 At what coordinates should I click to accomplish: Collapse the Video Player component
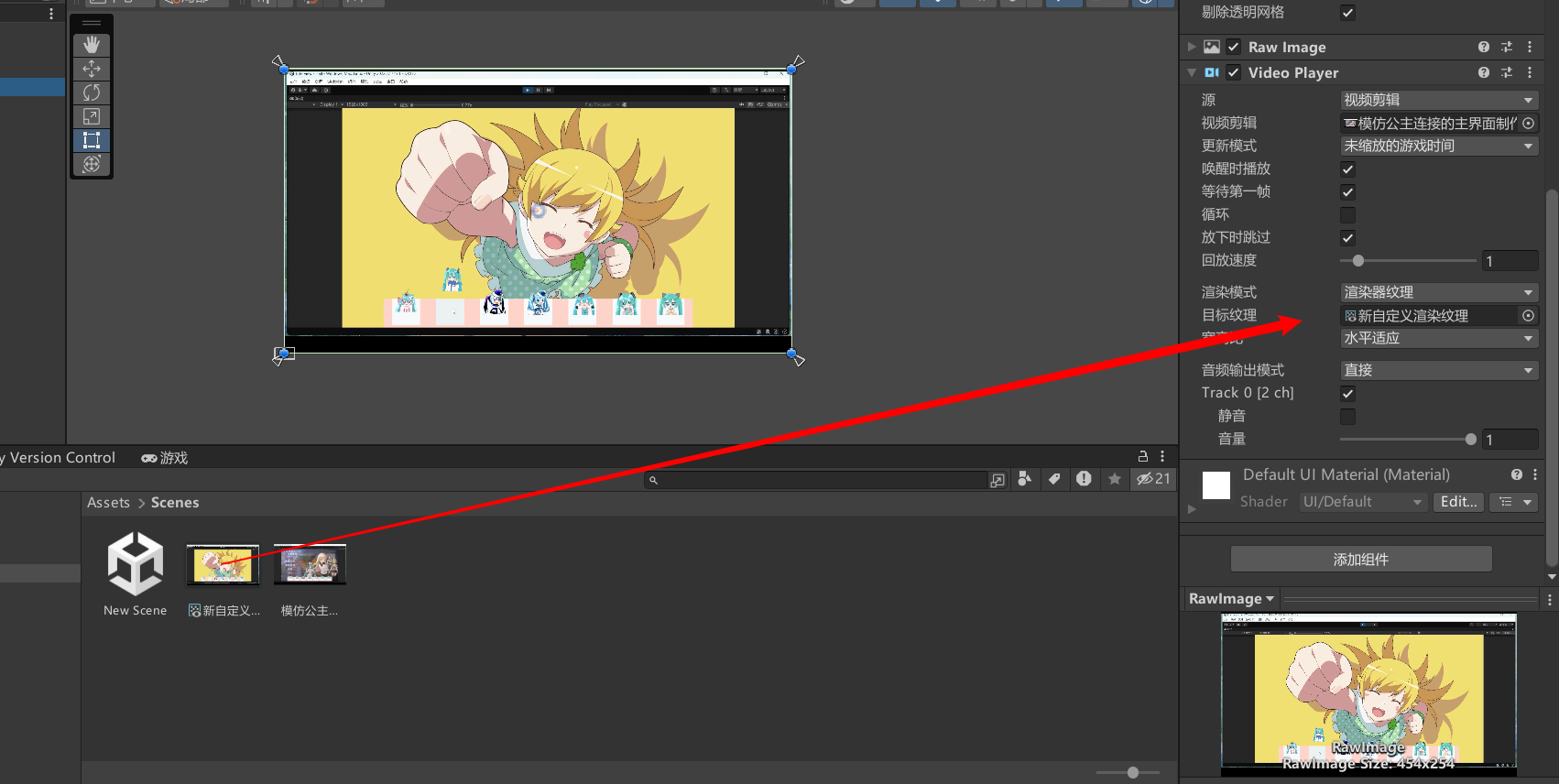(x=1192, y=72)
